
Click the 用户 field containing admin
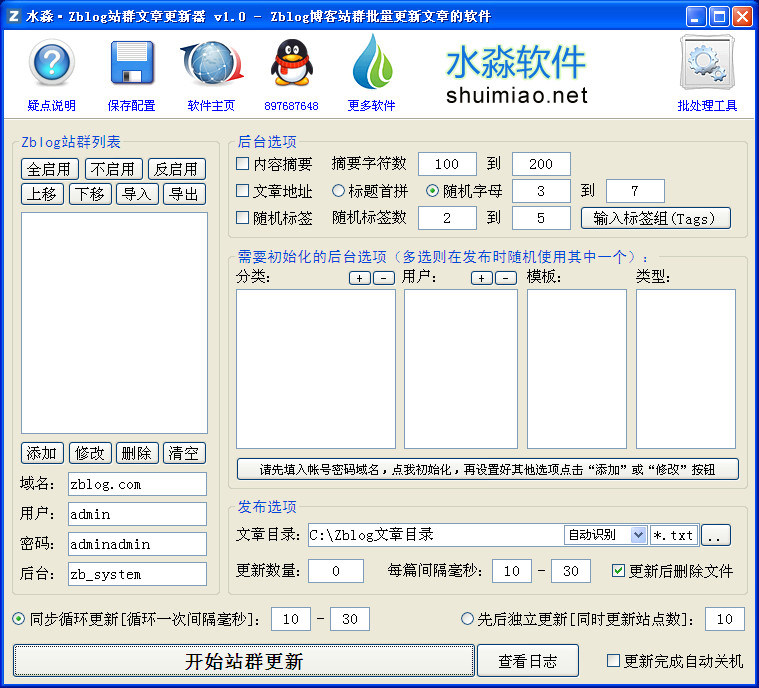tap(137, 514)
